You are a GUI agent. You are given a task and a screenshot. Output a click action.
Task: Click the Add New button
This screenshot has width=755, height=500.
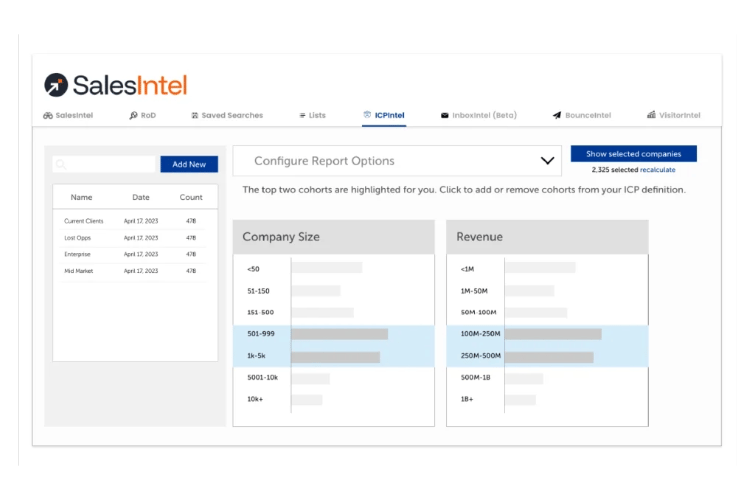189,164
